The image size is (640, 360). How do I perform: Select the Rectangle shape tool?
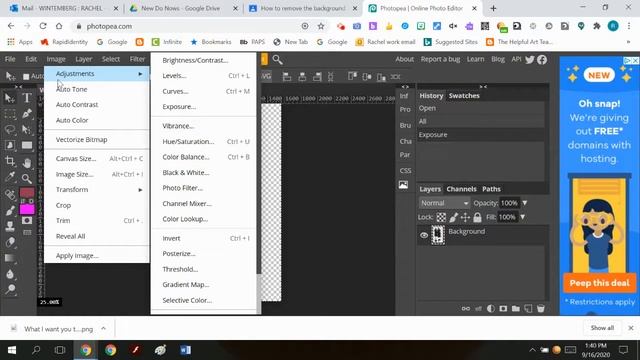tap(27, 145)
